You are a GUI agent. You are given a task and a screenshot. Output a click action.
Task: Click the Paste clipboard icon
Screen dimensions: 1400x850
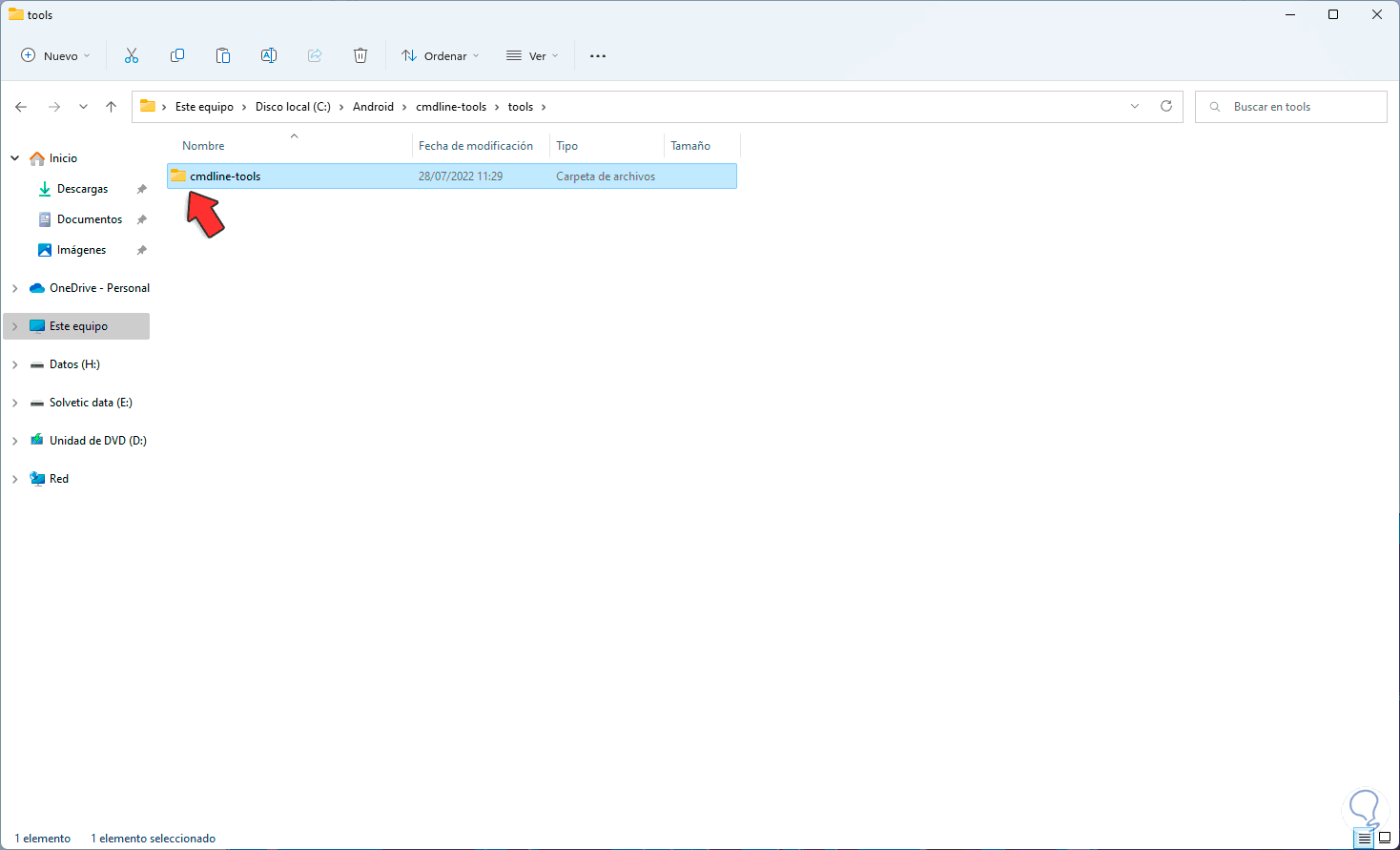click(x=223, y=55)
